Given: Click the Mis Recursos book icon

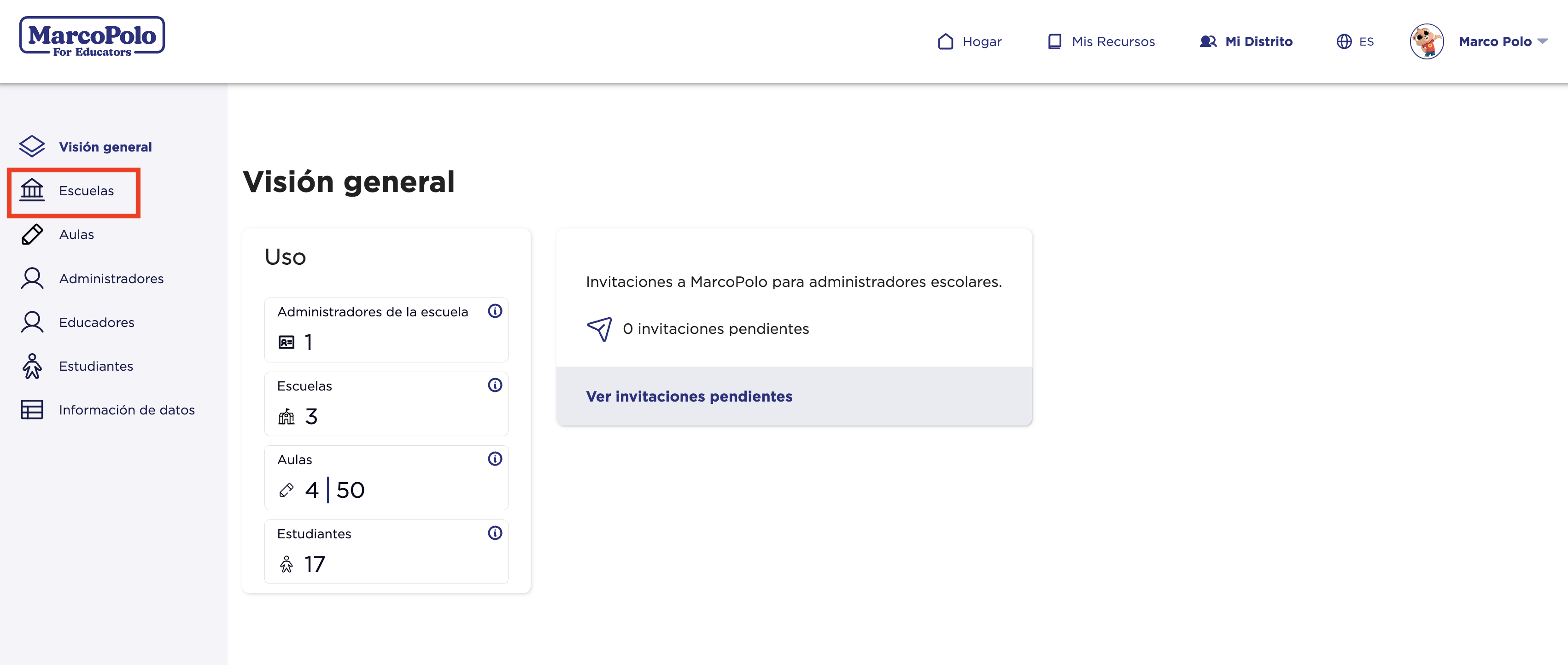Looking at the screenshot, I should [1054, 41].
